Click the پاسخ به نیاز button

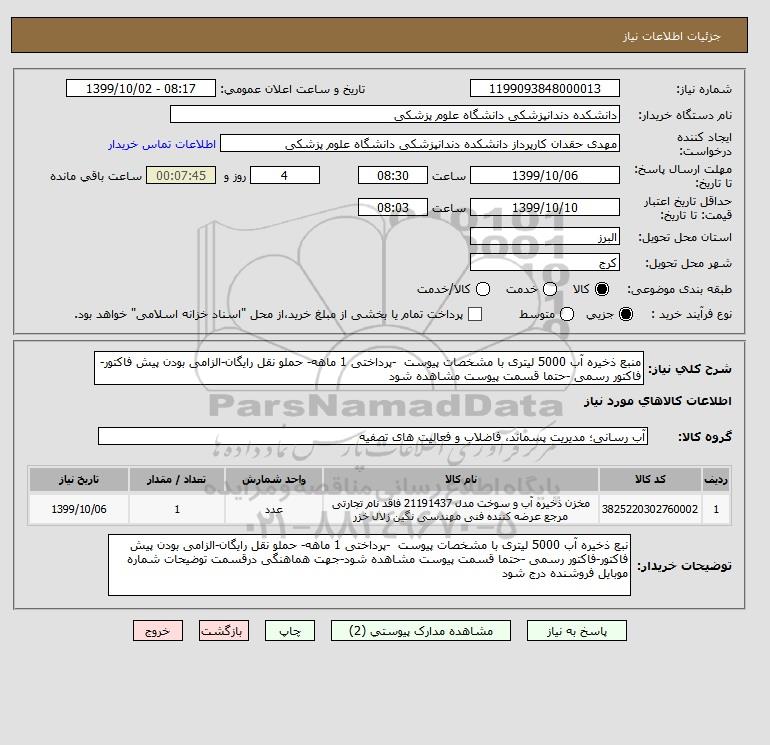click(x=577, y=631)
